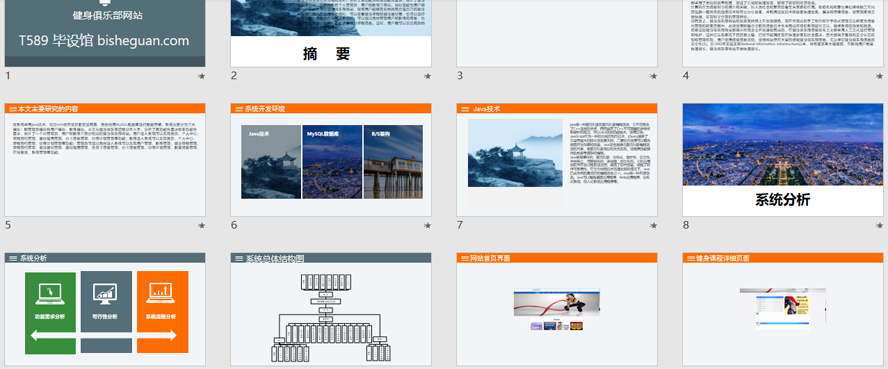Open slide 8 系统分析 section thumbnail
The image size is (888, 369).
click(x=783, y=160)
